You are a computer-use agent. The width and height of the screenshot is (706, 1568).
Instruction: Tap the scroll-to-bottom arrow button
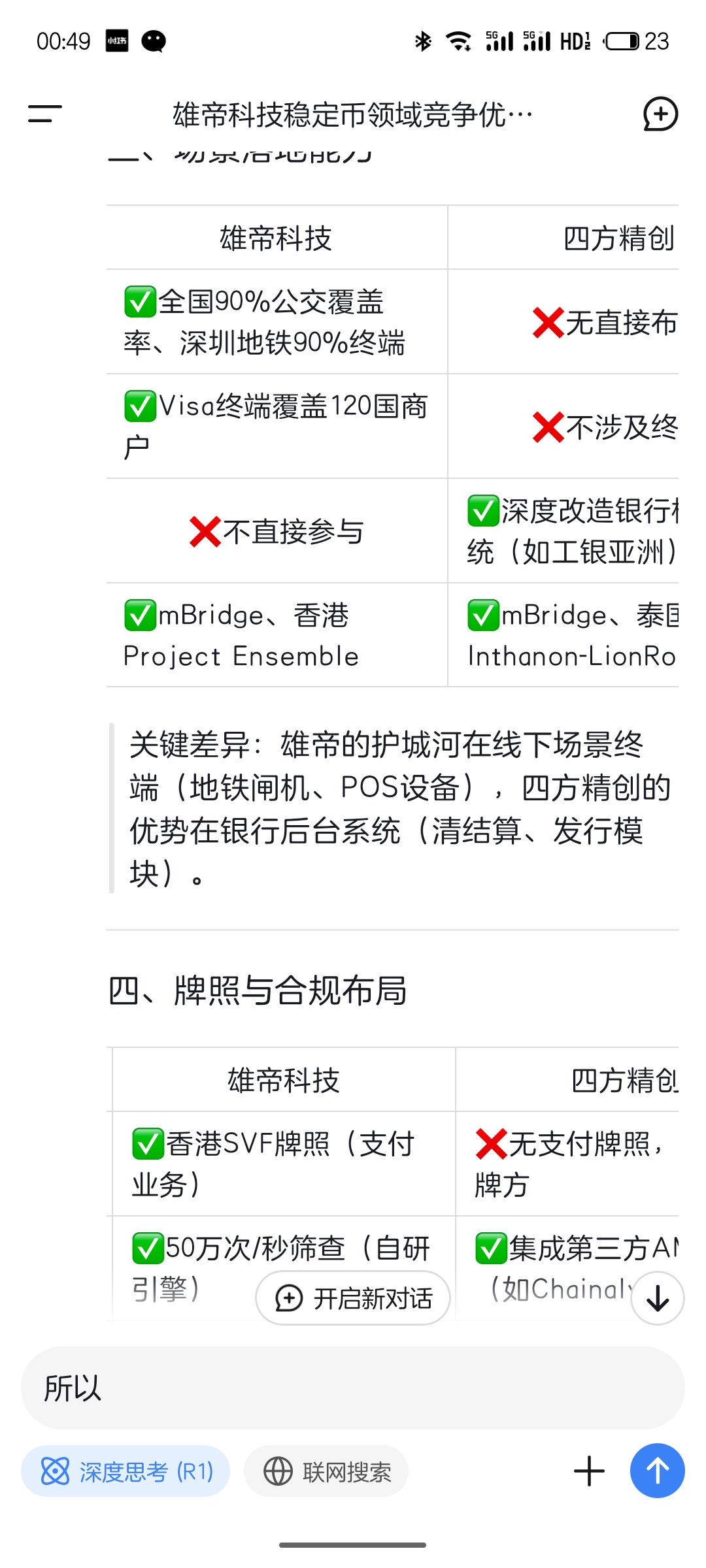pyautogui.click(x=658, y=1298)
